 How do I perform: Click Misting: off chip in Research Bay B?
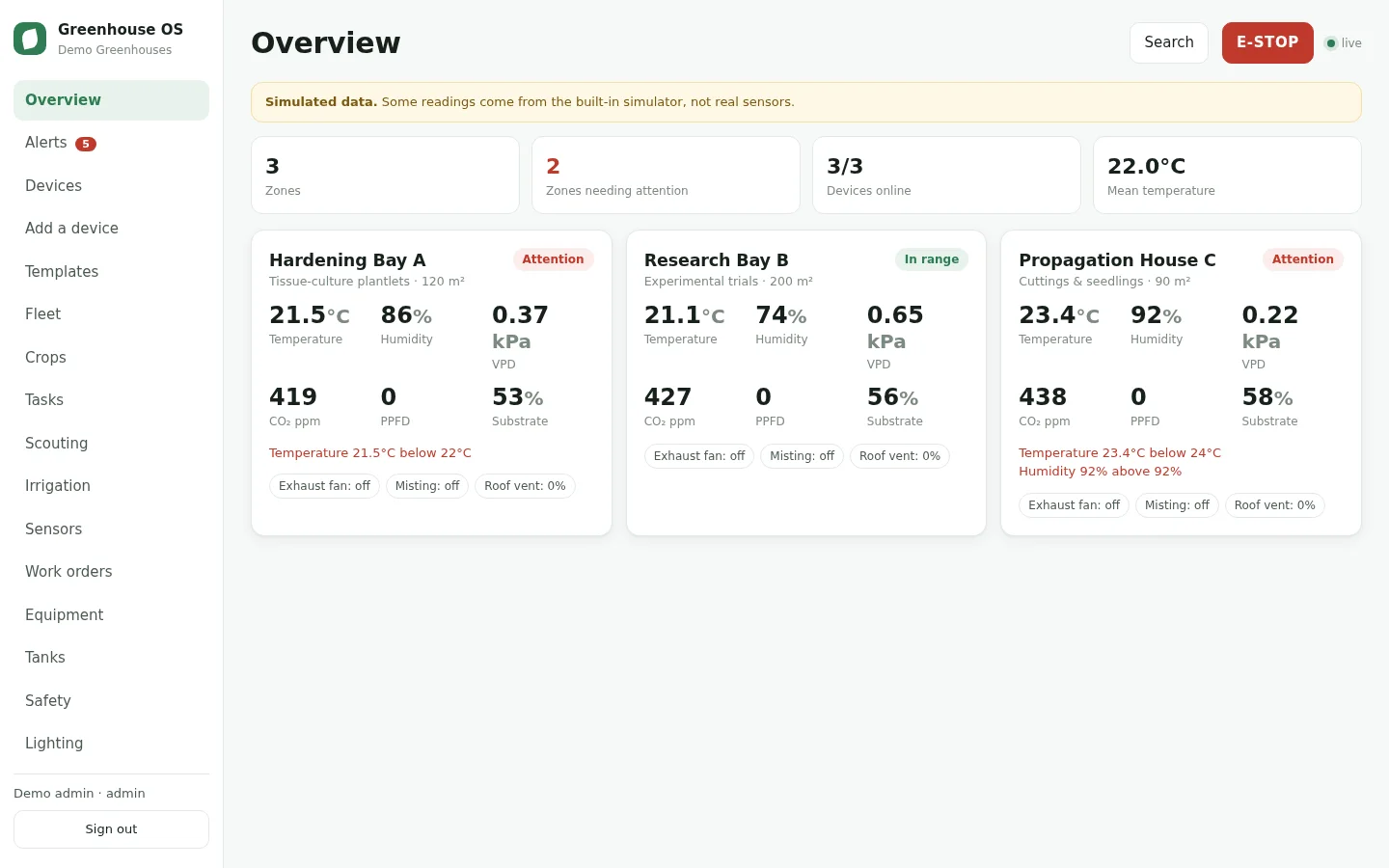click(x=803, y=456)
